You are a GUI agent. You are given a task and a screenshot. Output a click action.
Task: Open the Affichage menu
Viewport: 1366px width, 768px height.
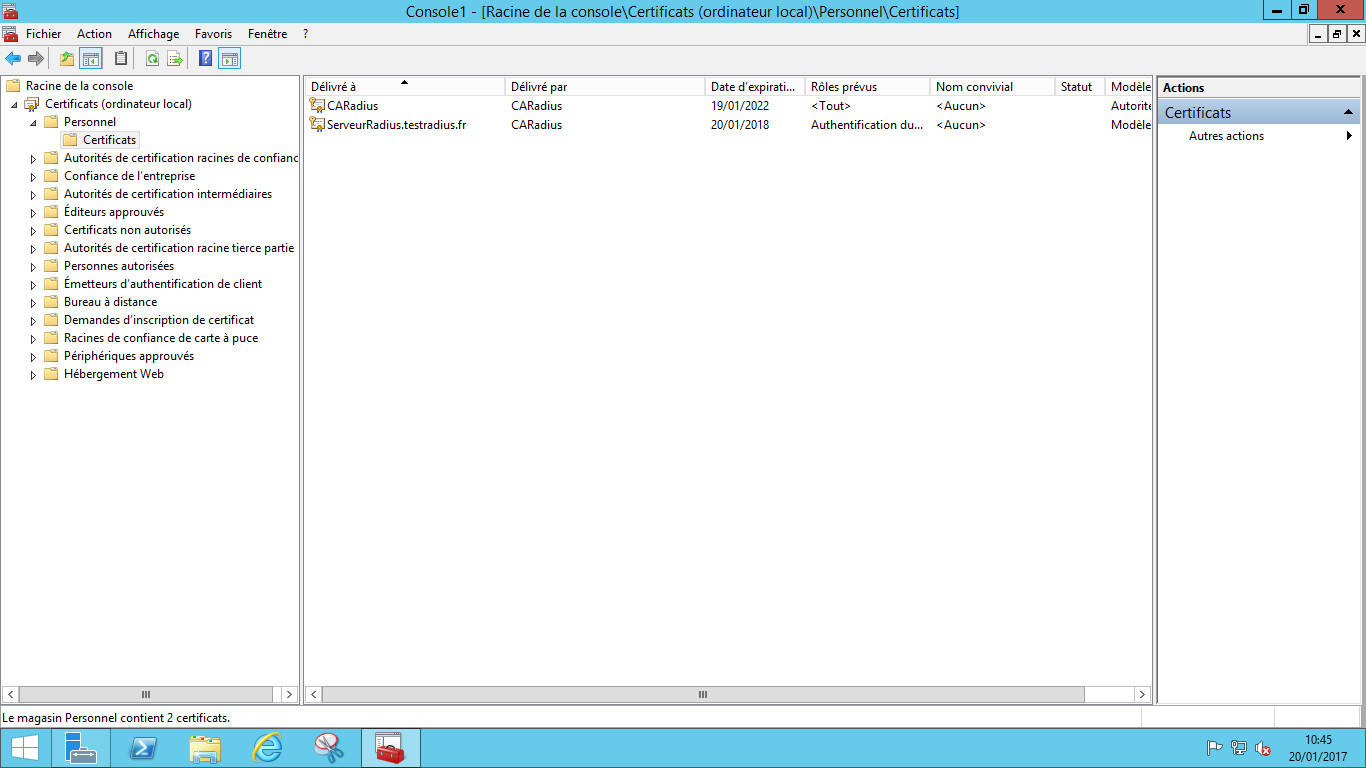[153, 34]
